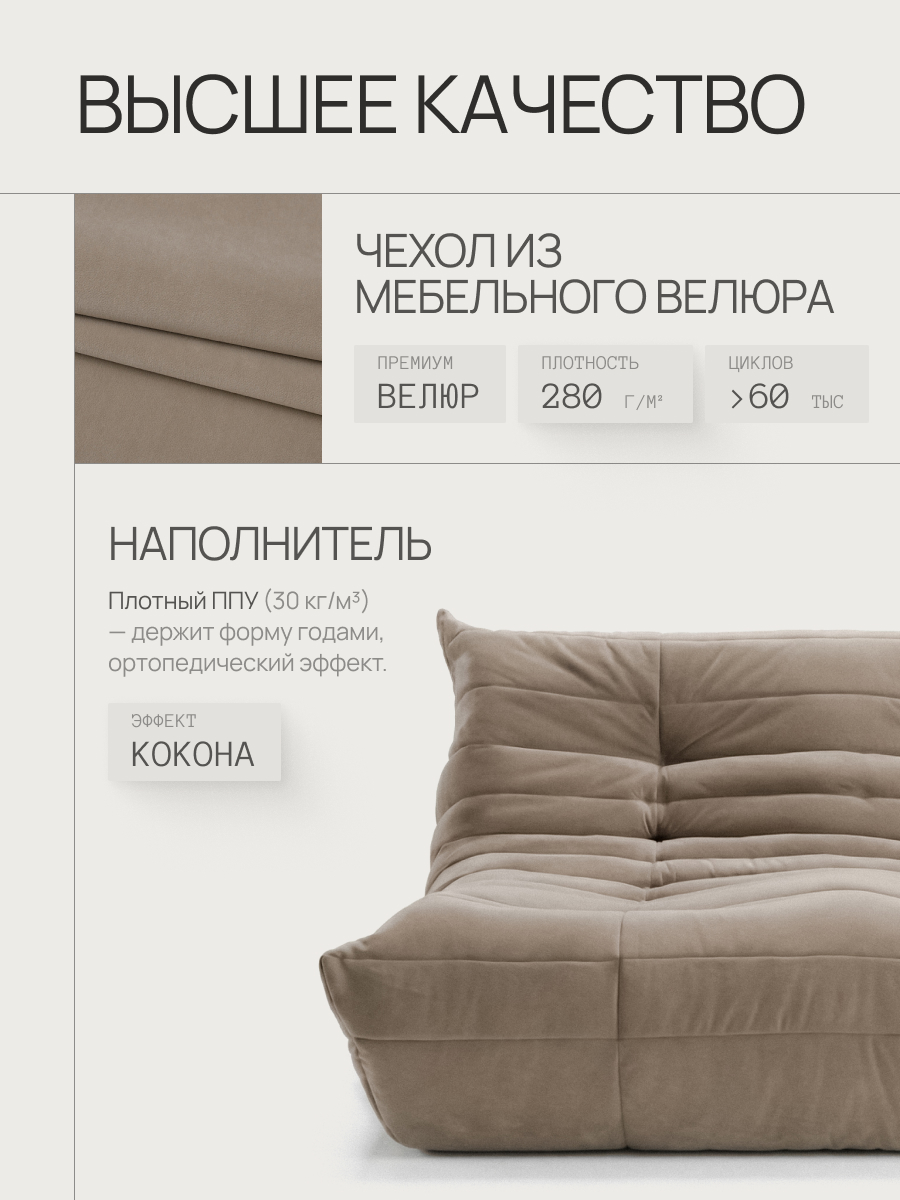Click the 280 density value
Image resolution: width=900 pixels, height=1200 pixels.
coord(571,397)
